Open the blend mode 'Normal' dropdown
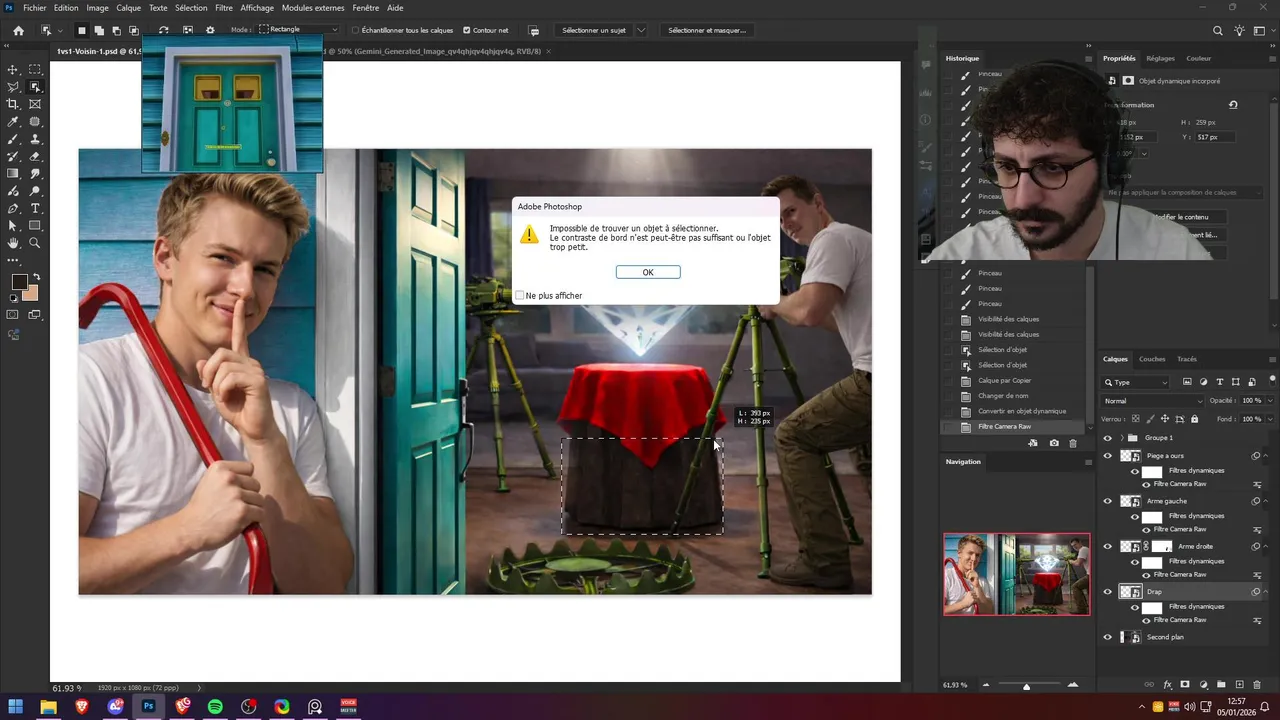 pos(1150,401)
